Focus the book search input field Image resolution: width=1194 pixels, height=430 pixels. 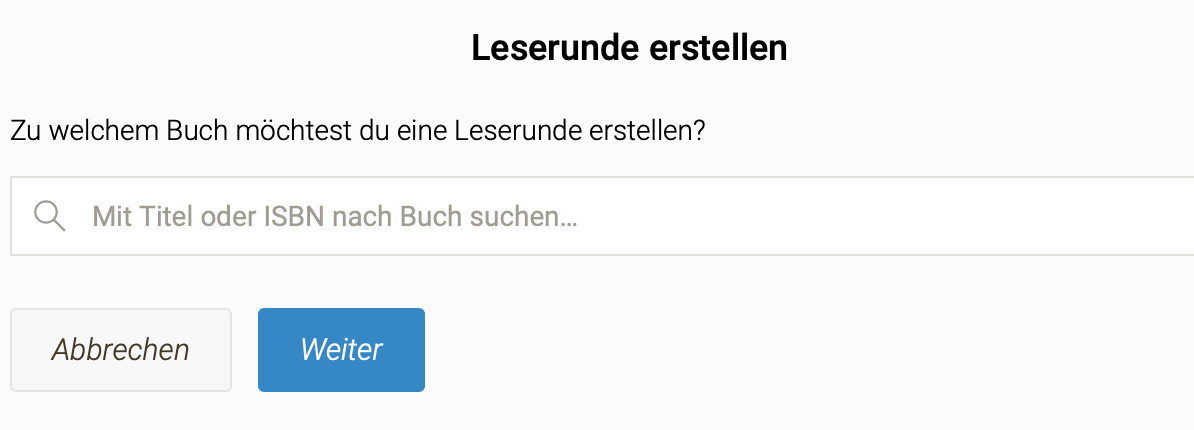coord(600,216)
